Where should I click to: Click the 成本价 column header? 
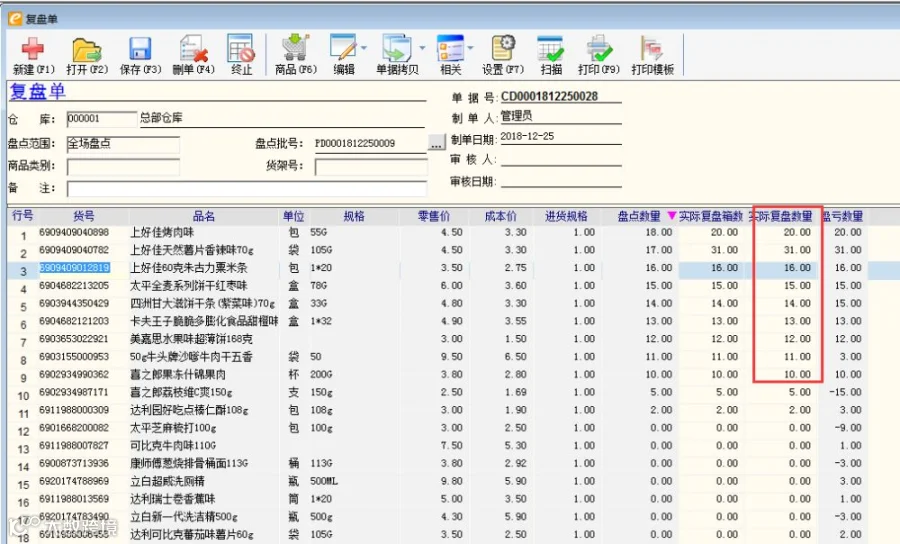coord(501,216)
